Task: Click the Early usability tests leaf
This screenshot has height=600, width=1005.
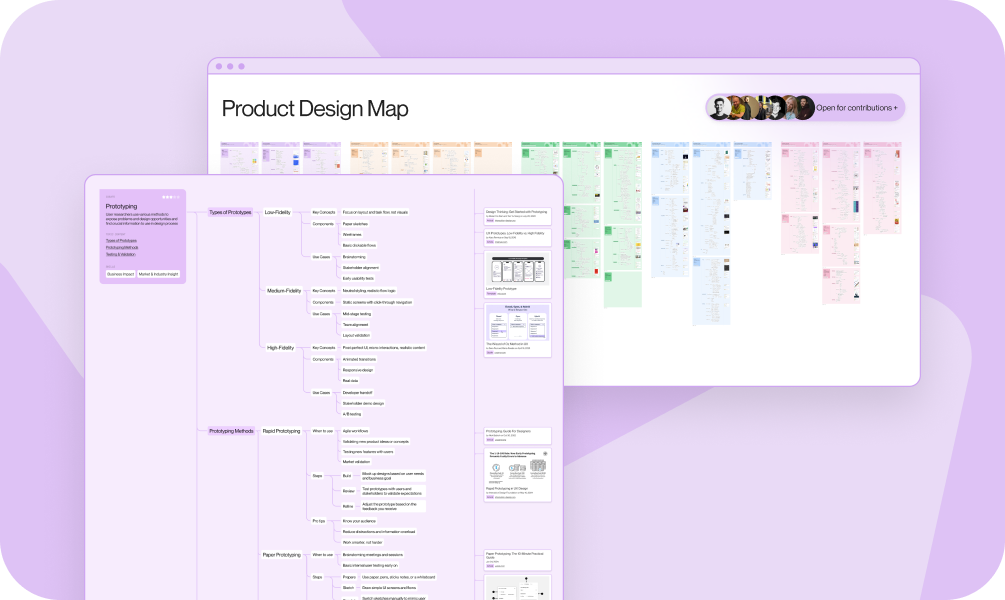Action: click(358, 278)
